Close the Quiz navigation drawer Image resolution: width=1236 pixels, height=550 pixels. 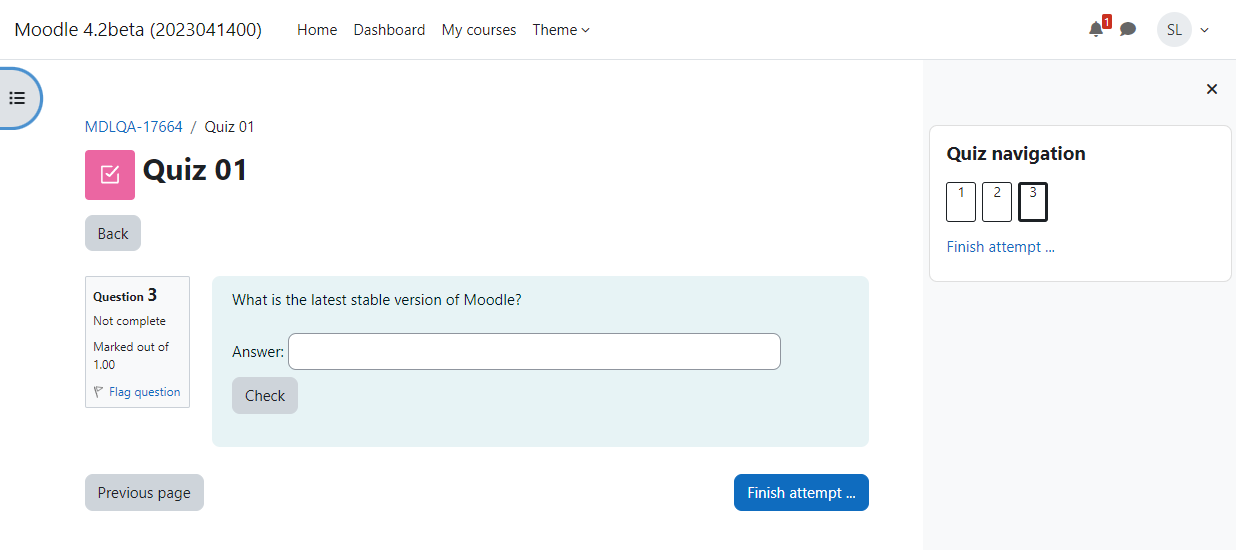click(1212, 89)
